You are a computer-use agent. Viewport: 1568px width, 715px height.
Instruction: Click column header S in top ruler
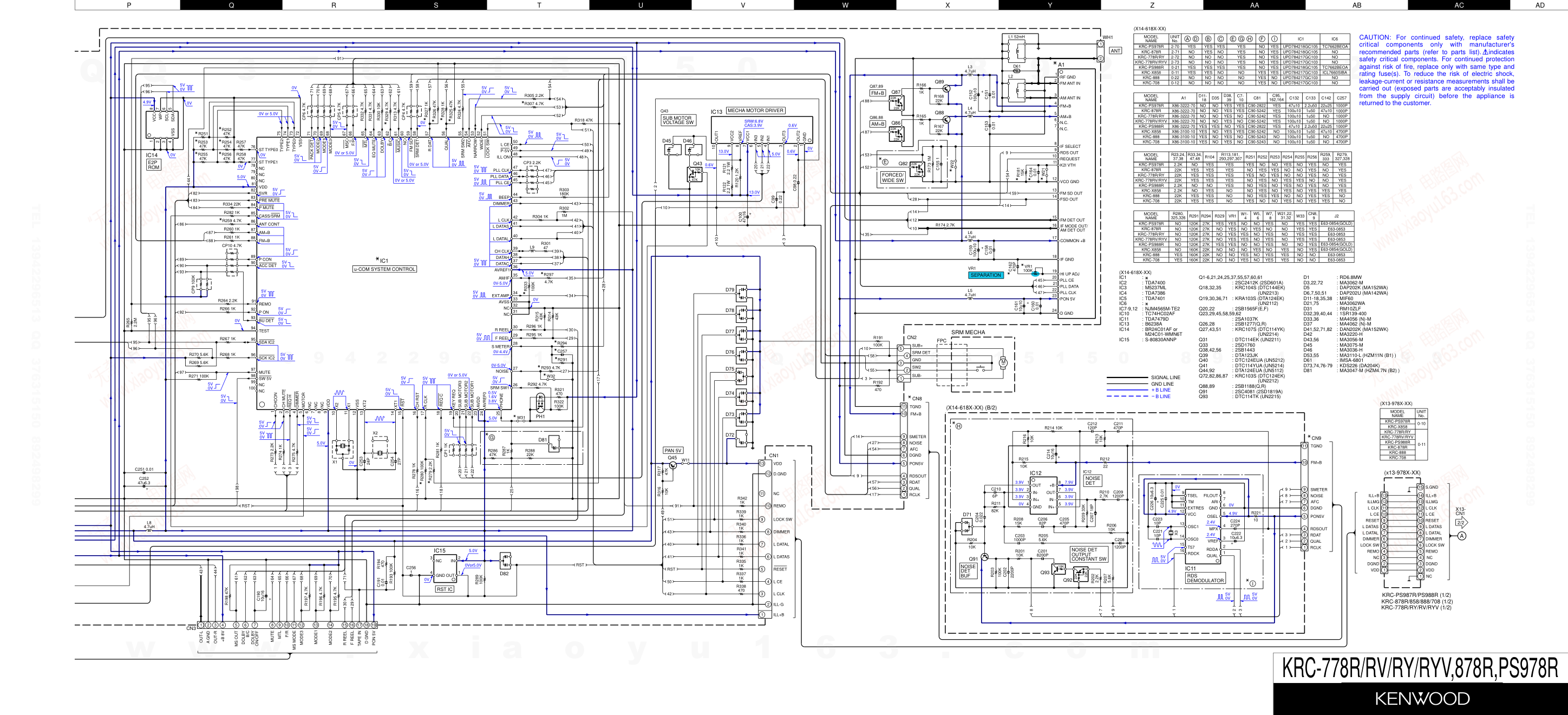pyautogui.click(x=436, y=5)
